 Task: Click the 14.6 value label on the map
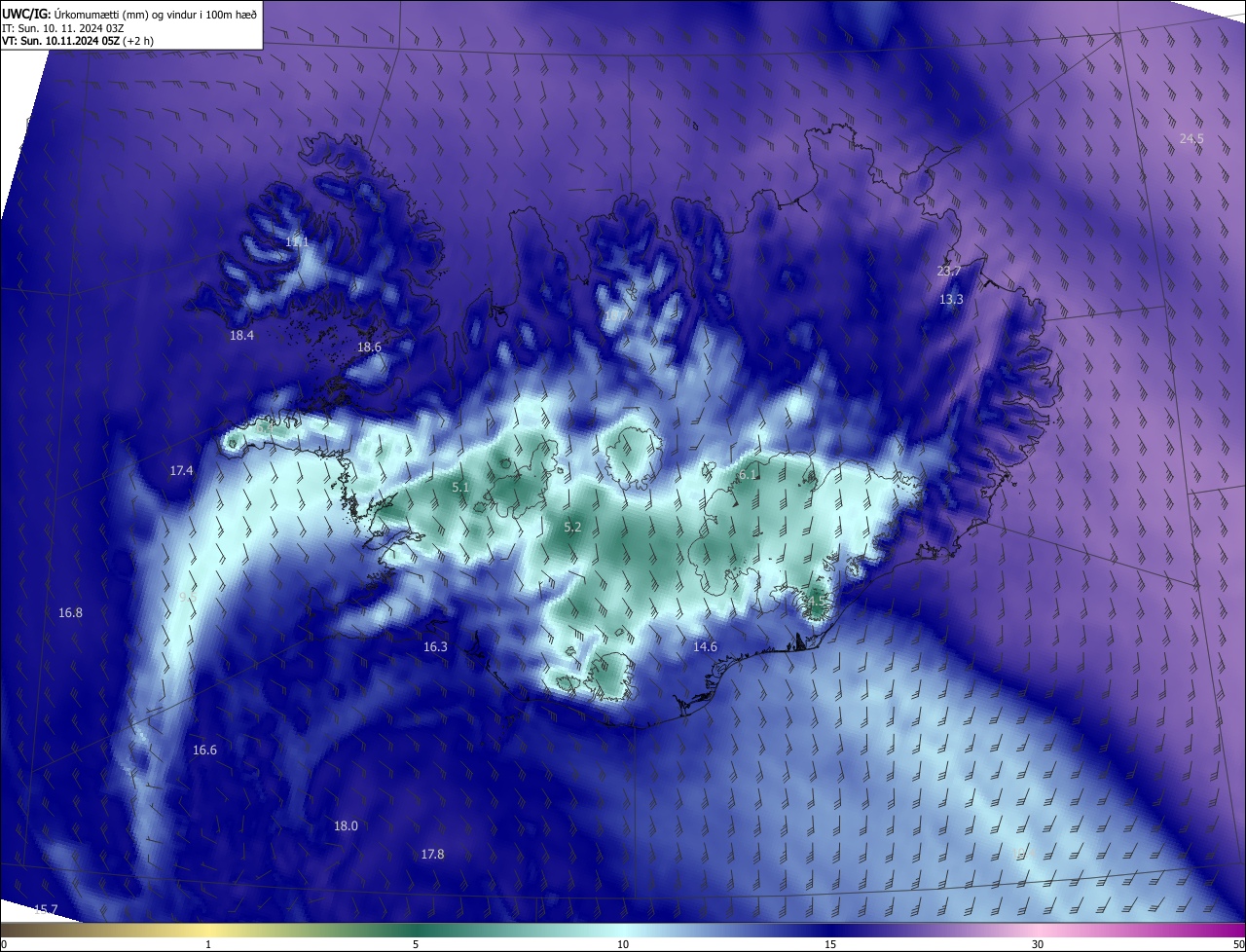coord(705,647)
